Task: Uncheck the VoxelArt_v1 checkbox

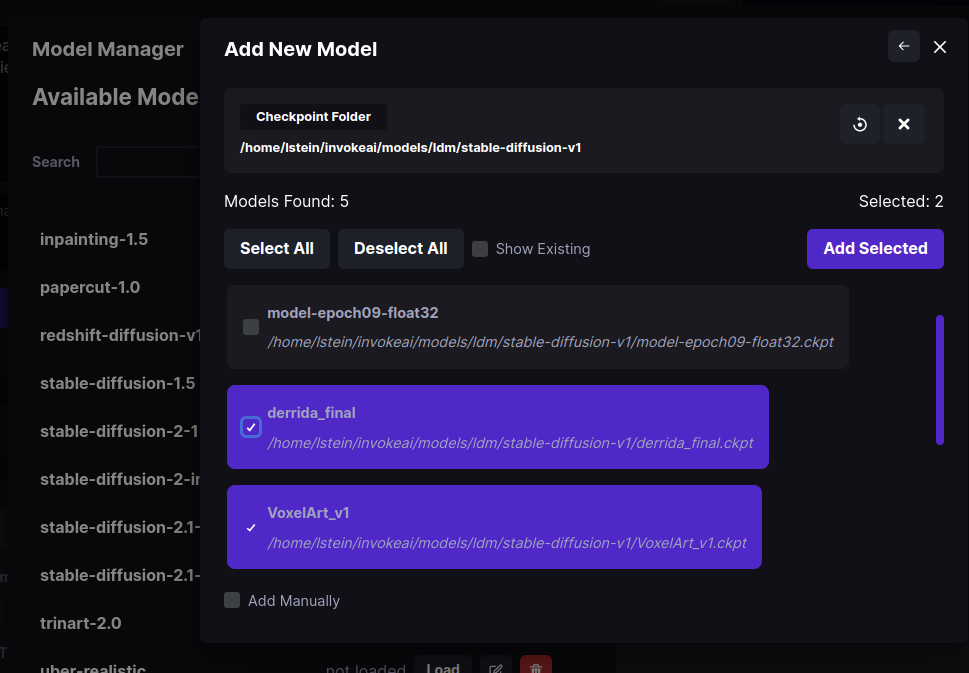Action: 251,527
